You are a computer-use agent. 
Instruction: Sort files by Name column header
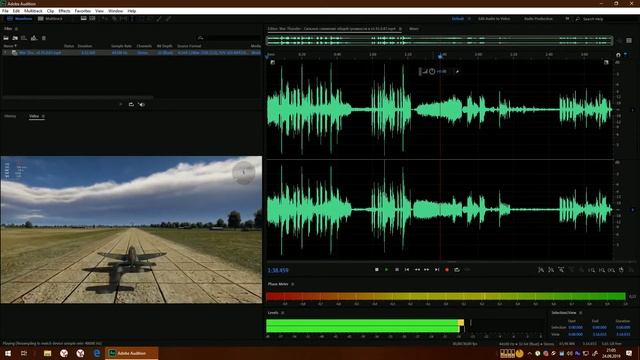click(10, 46)
